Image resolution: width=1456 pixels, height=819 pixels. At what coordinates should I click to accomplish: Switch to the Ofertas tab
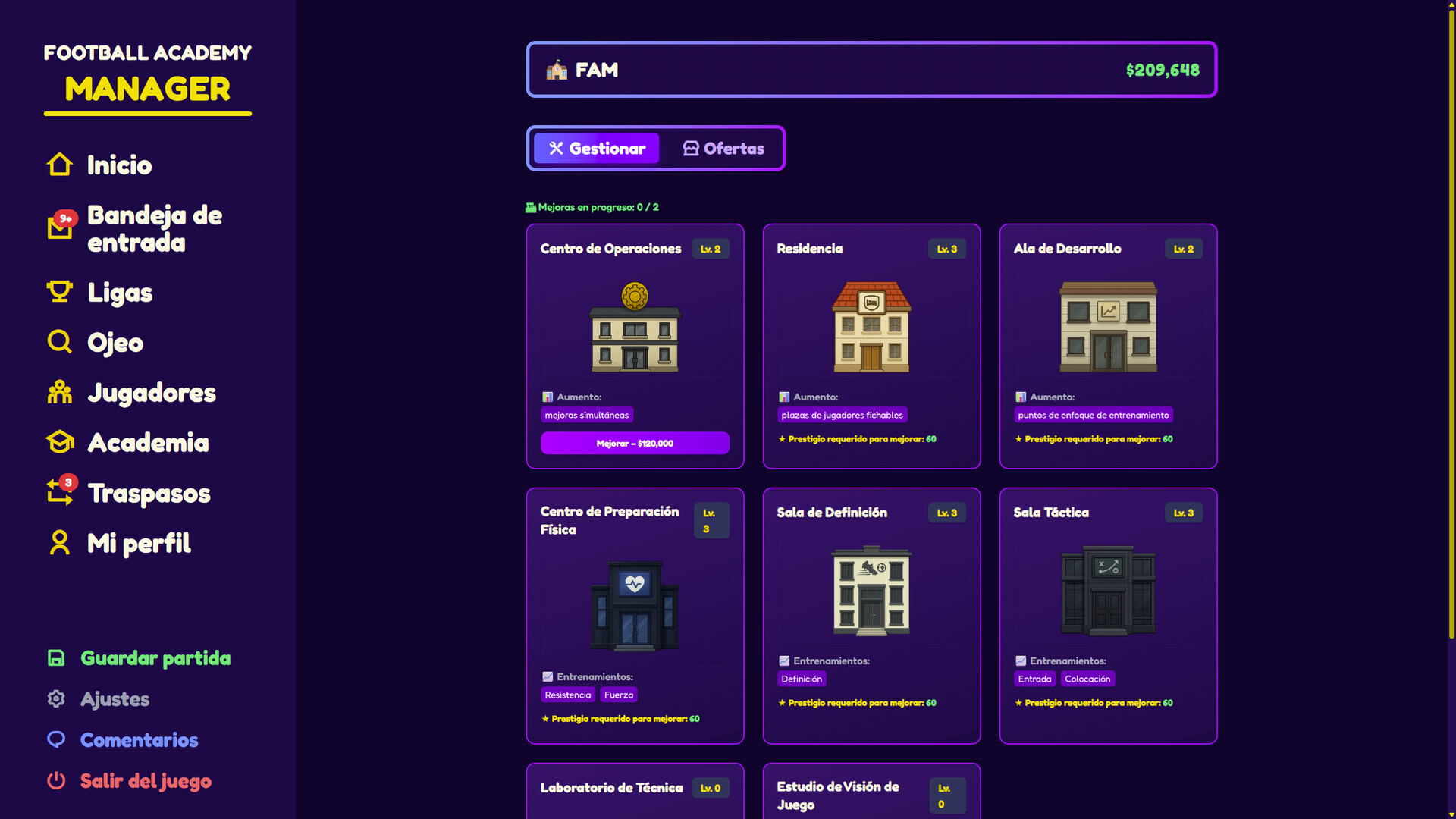point(723,149)
